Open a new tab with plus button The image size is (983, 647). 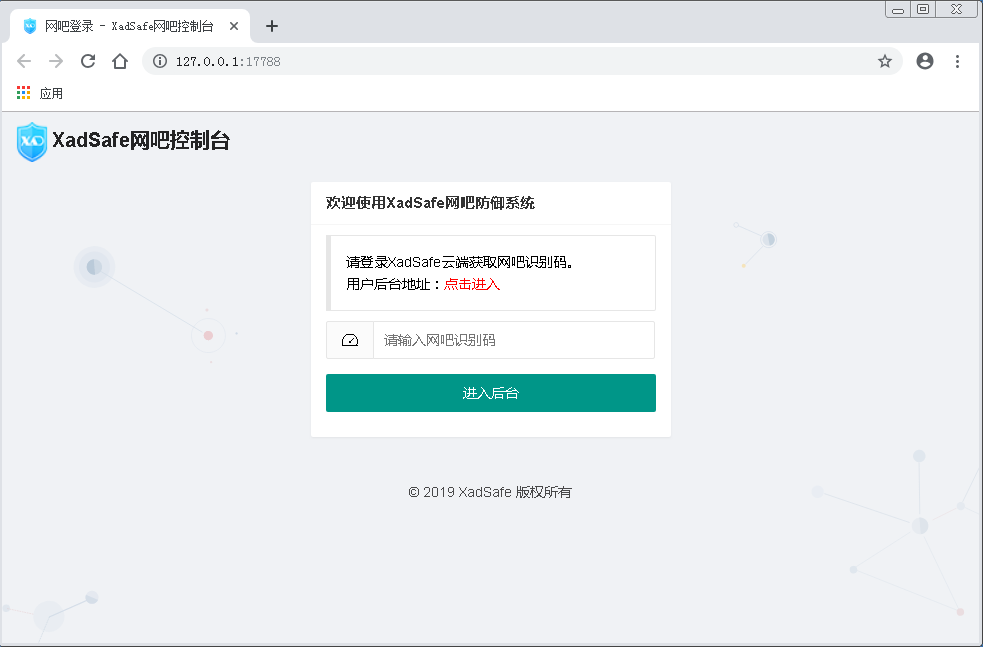coord(271,26)
